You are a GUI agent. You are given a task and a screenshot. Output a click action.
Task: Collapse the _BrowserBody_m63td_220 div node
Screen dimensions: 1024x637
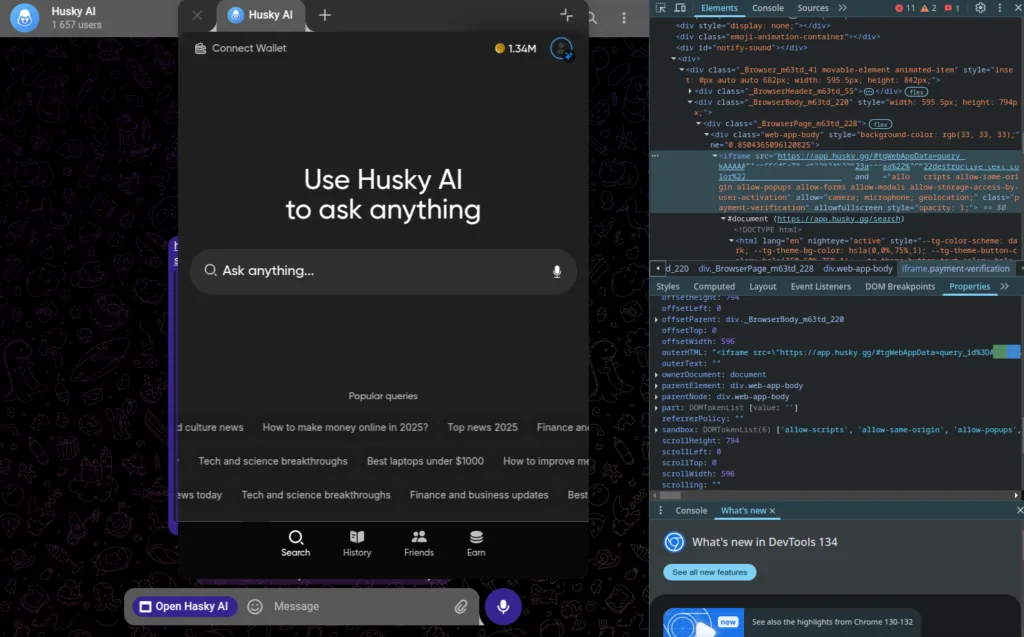pos(690,102)
